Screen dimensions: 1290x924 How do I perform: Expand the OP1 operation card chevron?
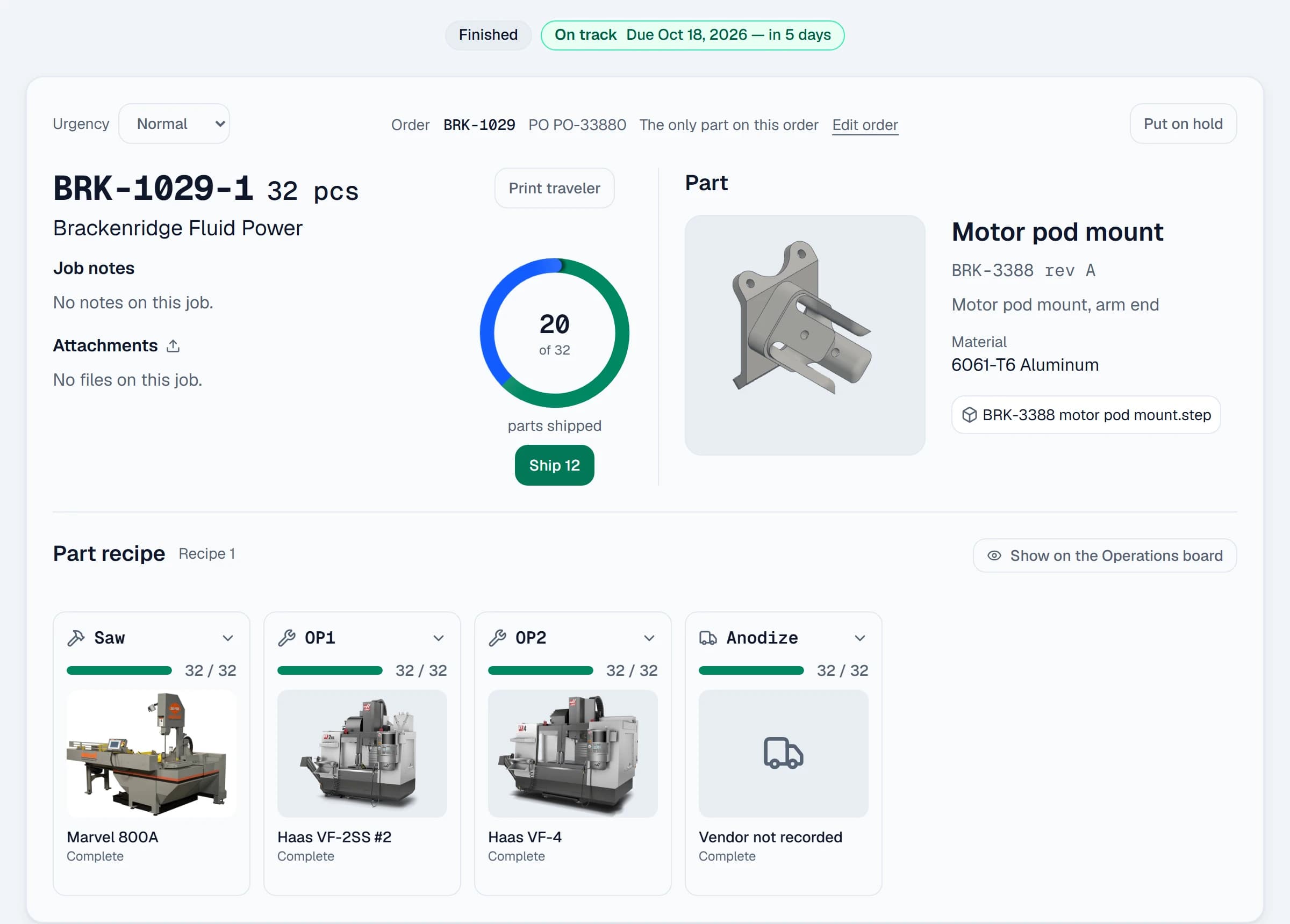coord(438,638)
